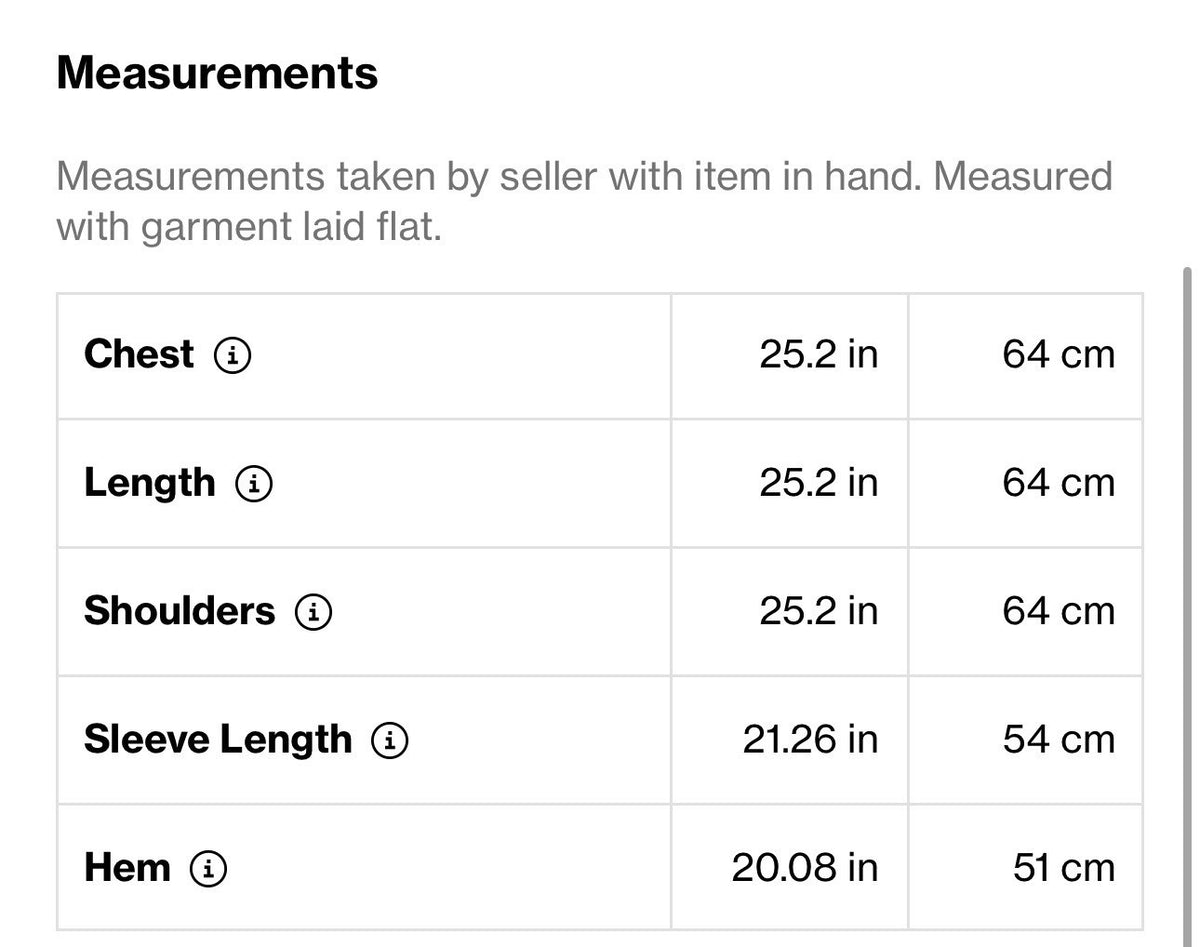Open the info icon next to Chest
Viewport: 1200px width, 947px height.
tap(233, 355)
